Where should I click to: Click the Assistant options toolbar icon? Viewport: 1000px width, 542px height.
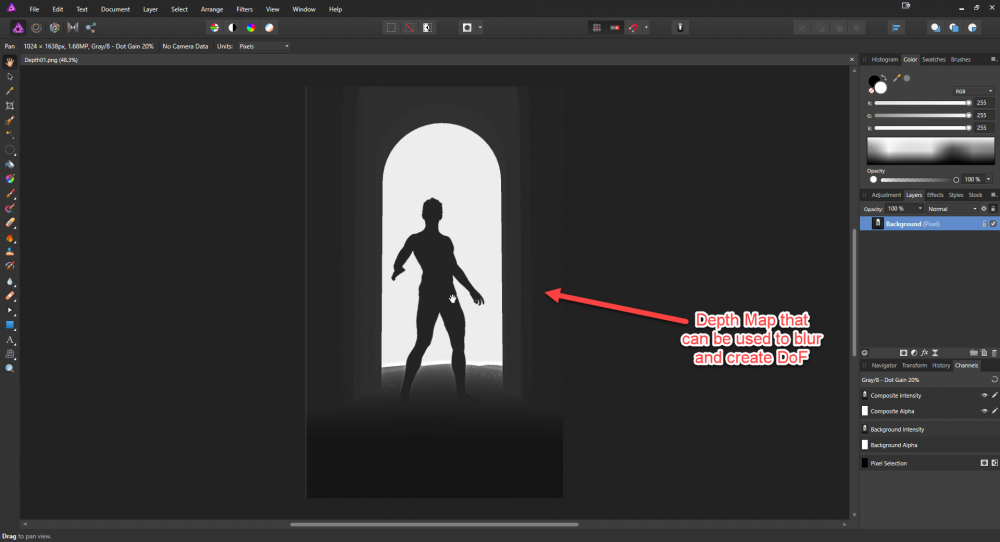pos(680,27)
